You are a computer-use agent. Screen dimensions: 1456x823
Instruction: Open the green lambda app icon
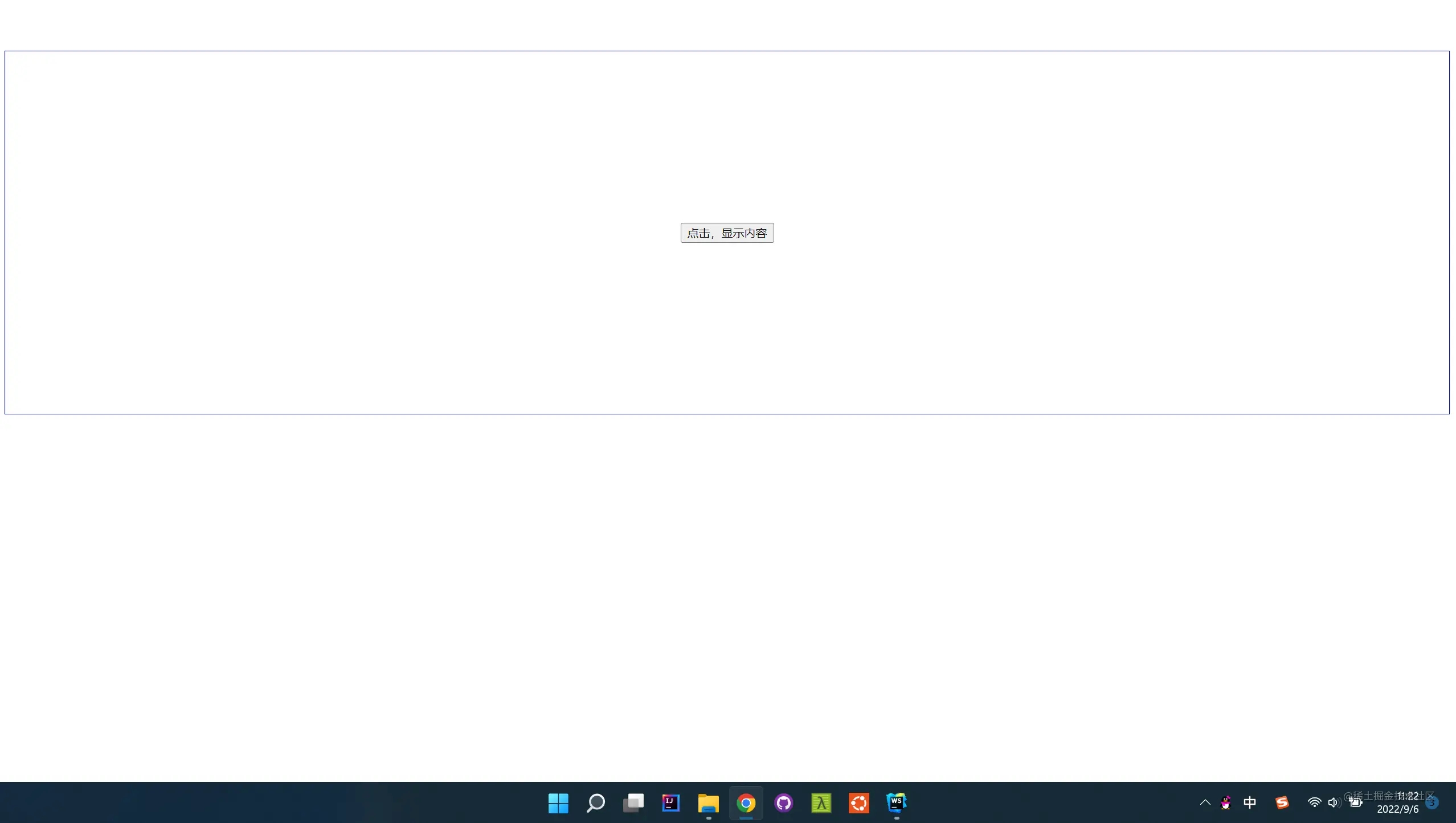click(821, 803)
